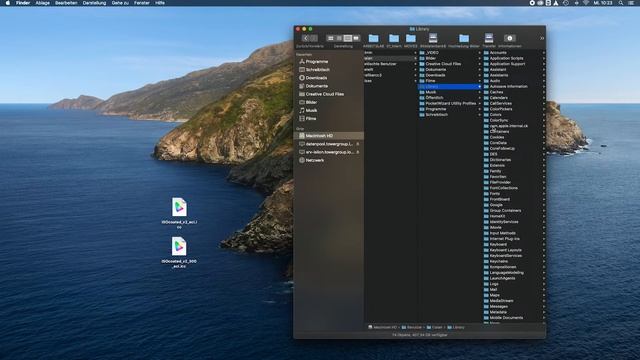
Task: Select the Autosave Information folder
Action: click(x=514, y=87)
